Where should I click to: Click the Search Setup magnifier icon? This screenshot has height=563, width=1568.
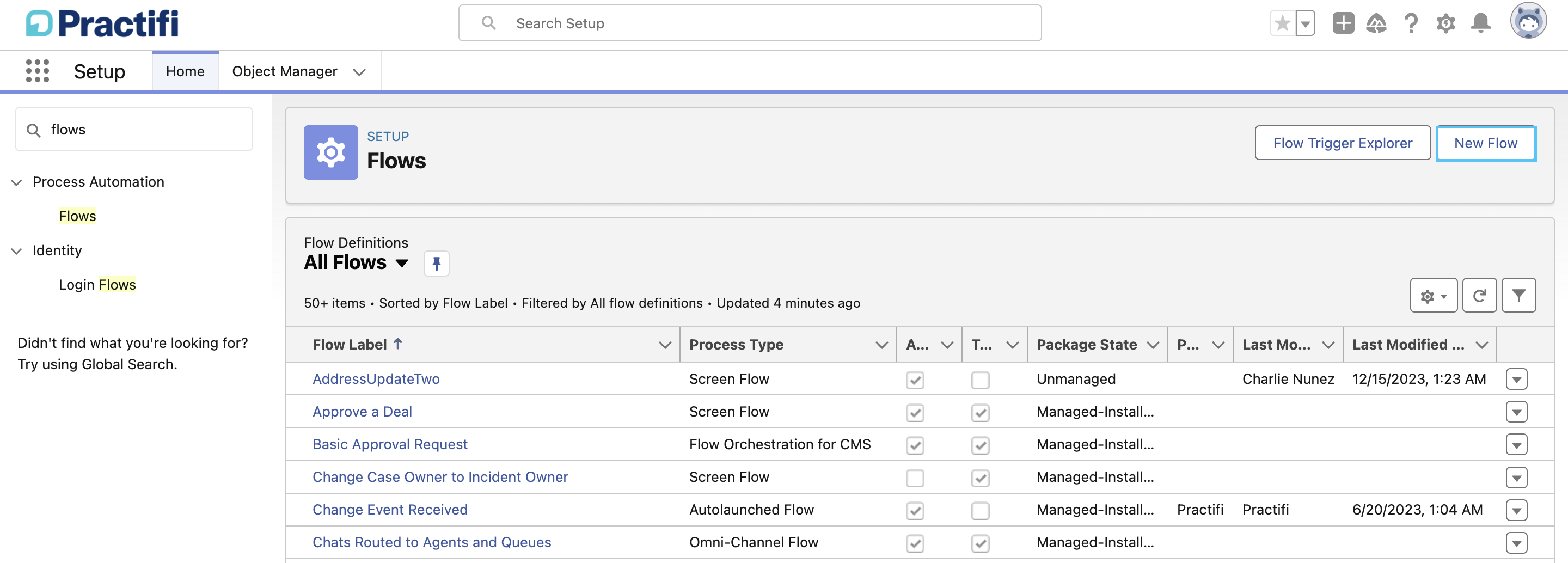tap(488, 23)
